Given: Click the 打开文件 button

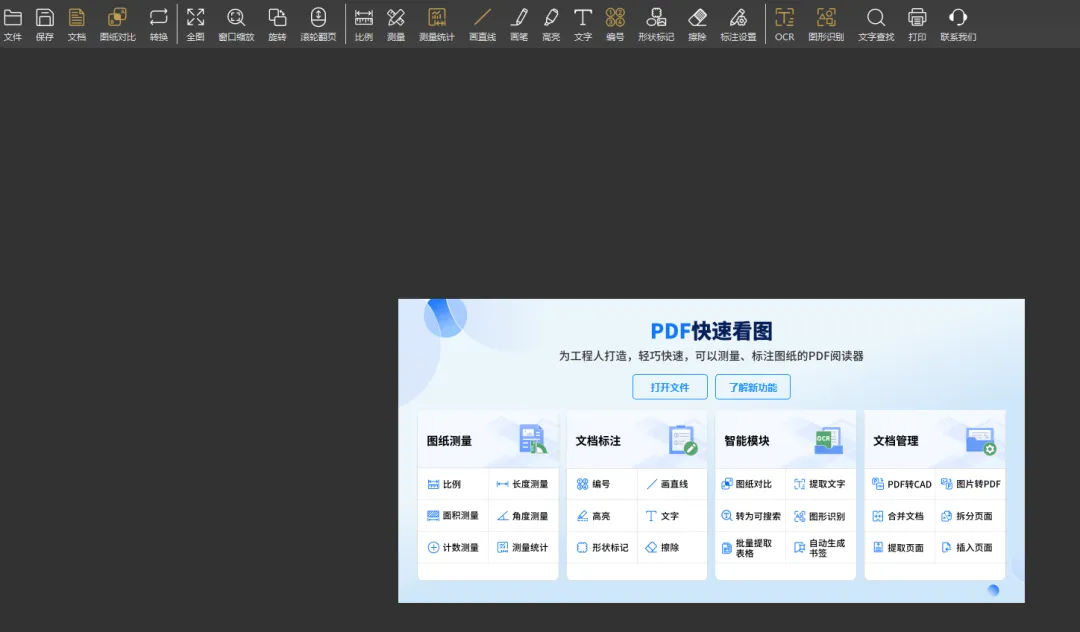Looking at the screenshot, I should pos(670,387).
